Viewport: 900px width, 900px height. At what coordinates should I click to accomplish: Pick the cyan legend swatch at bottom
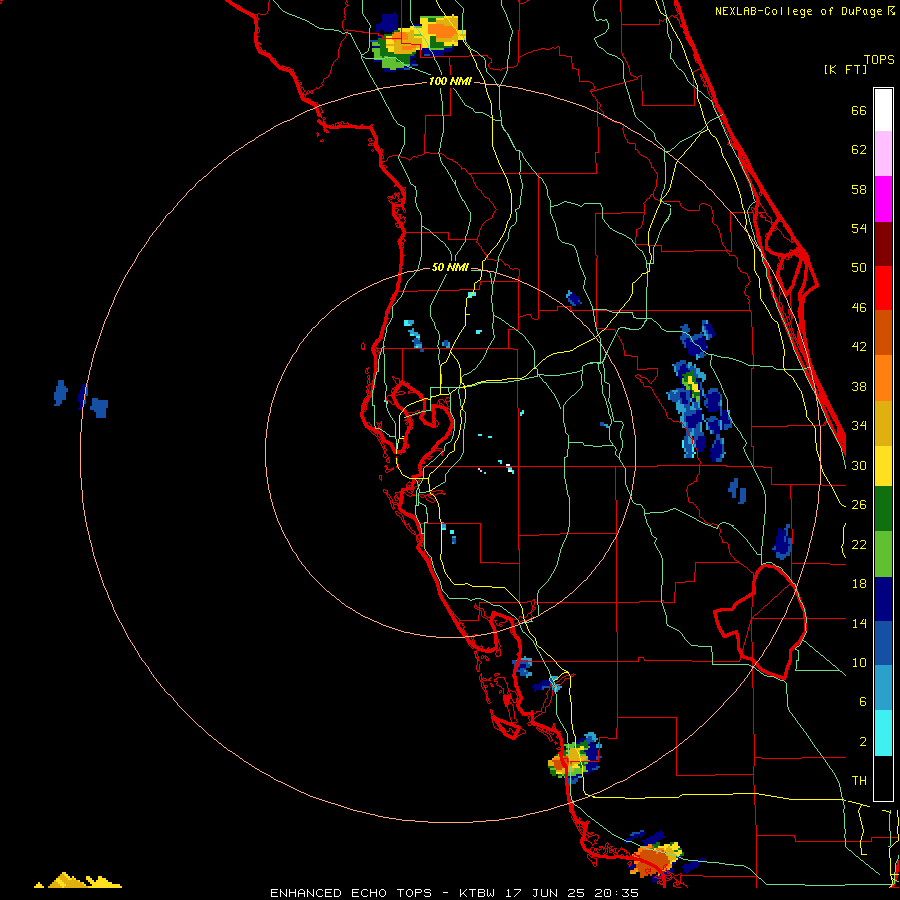883,734
